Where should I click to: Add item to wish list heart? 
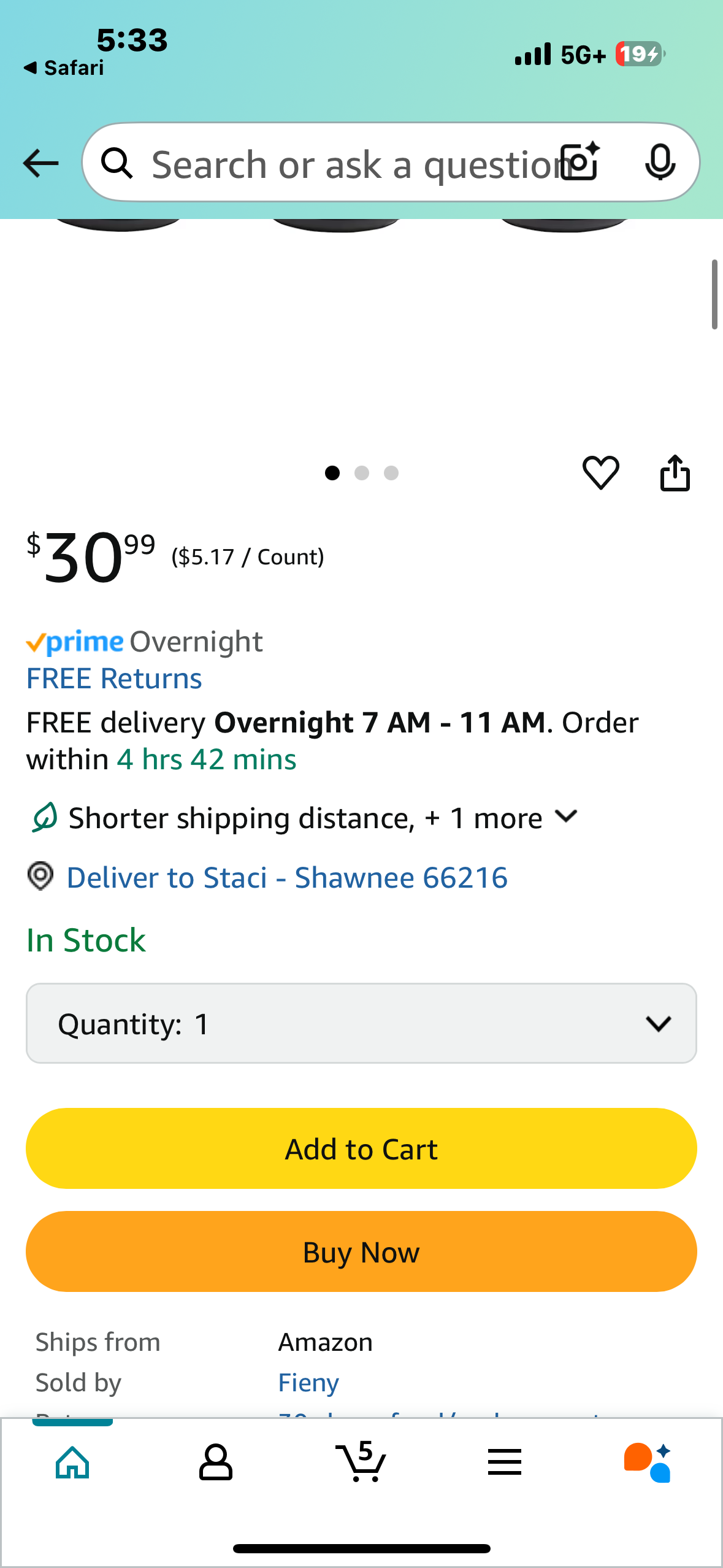[600, 472]
